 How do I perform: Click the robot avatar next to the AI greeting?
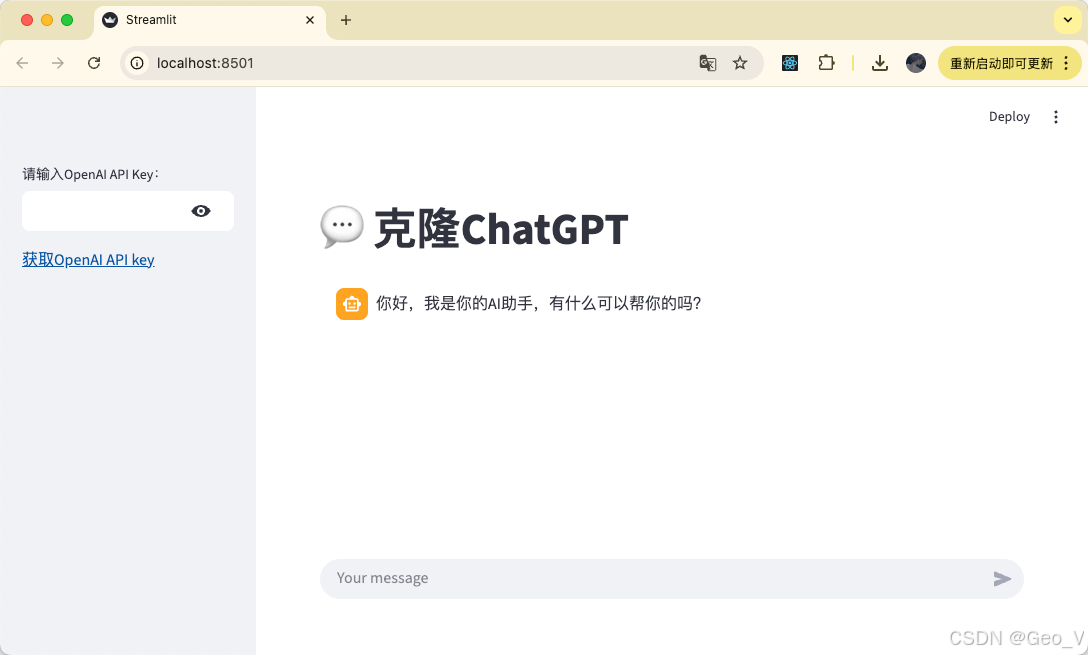(x=351, y=303)
